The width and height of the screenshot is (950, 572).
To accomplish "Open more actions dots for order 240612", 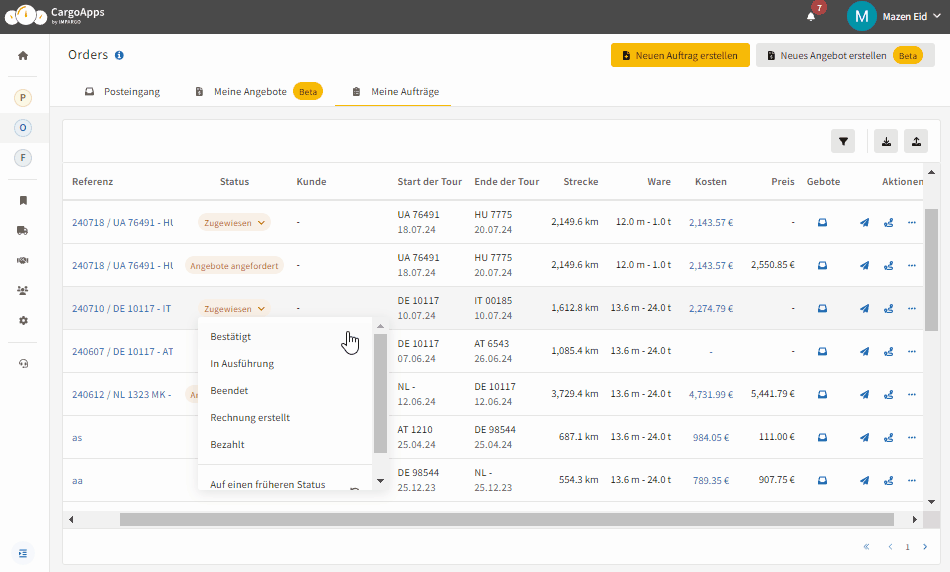I will point(912,394).
